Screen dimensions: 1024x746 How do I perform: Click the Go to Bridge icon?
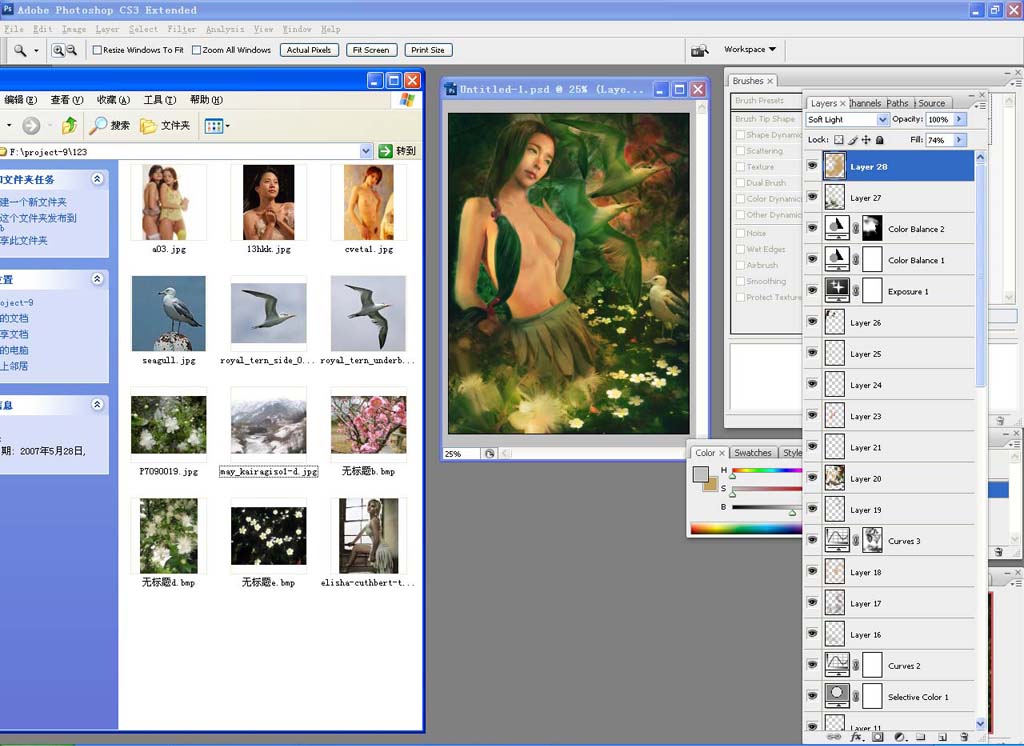(699, 50)
